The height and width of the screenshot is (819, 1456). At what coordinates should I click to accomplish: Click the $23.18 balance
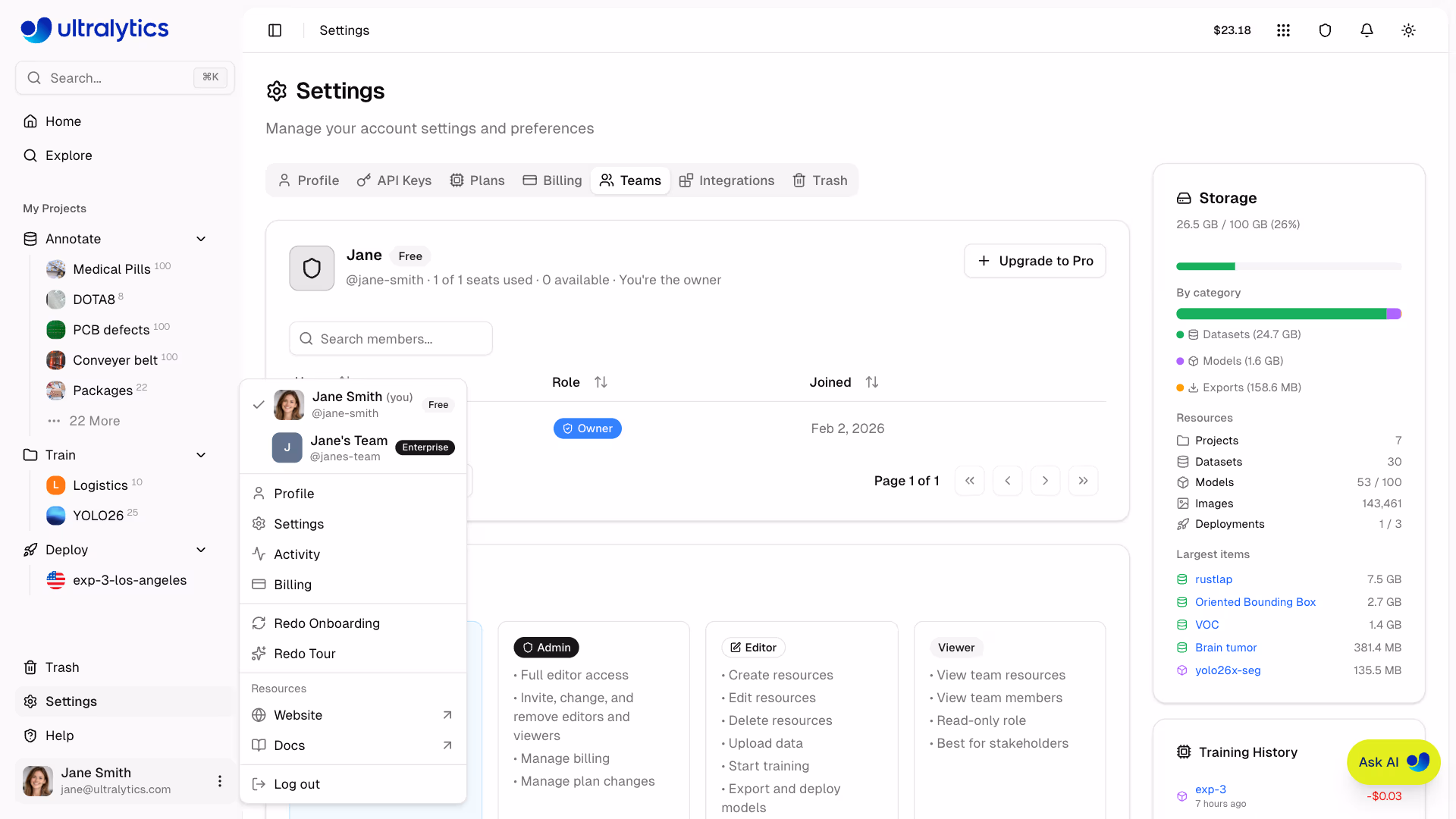(x=1232, y=30)
